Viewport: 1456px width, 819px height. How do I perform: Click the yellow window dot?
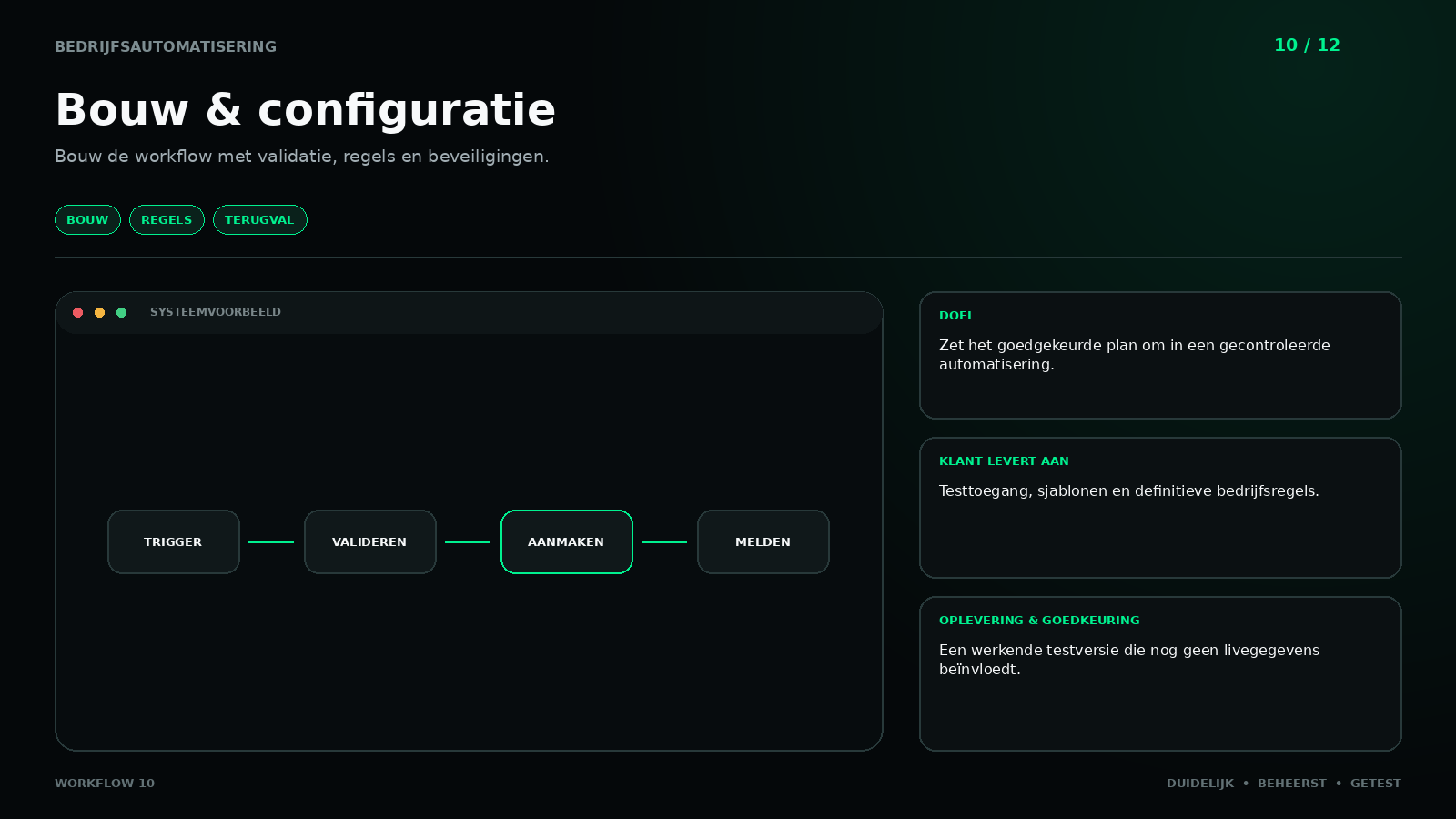(x=100, y=312)
